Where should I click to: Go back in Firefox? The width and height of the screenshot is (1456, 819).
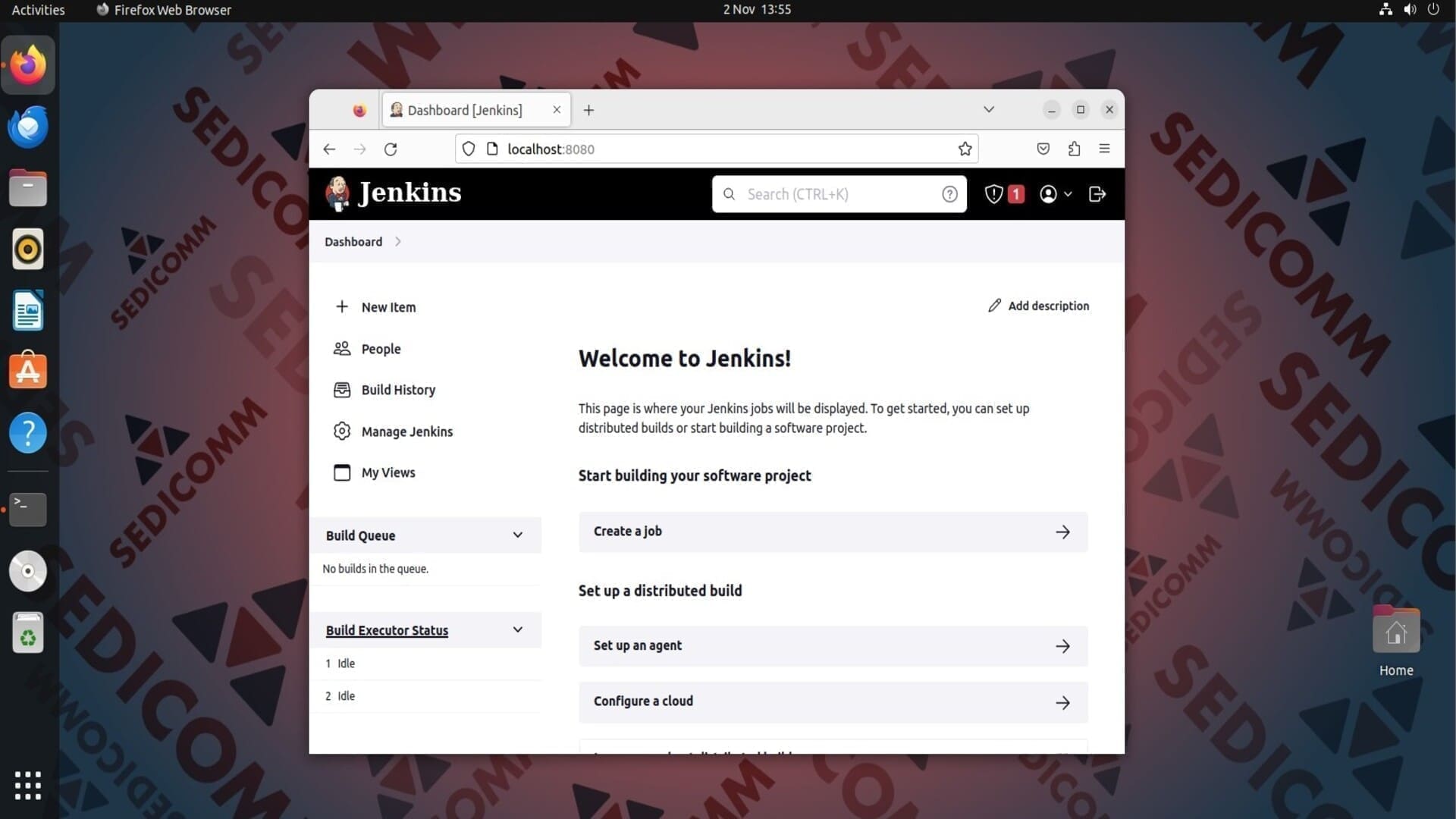(x=329, y=149)
